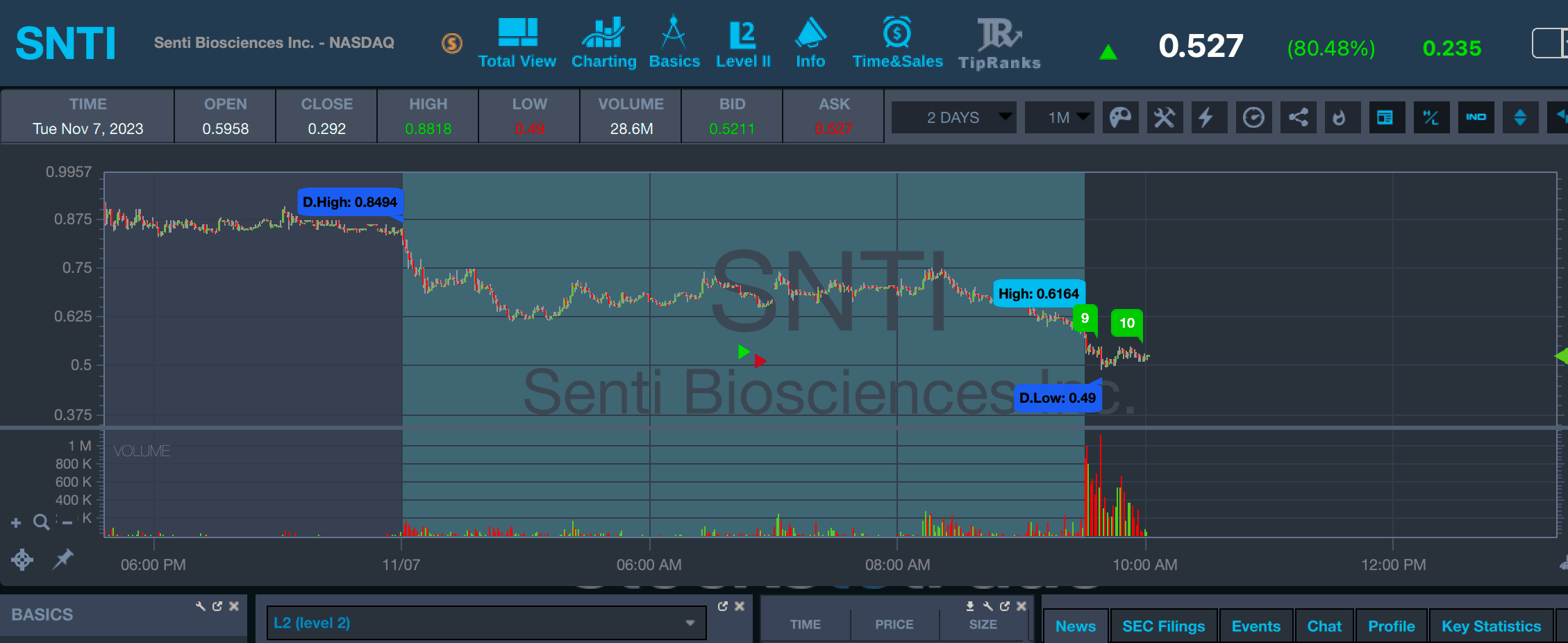The height and width of the screenshot is (643, 1568).
Task: Share the chart
Action: [1298, 117]
